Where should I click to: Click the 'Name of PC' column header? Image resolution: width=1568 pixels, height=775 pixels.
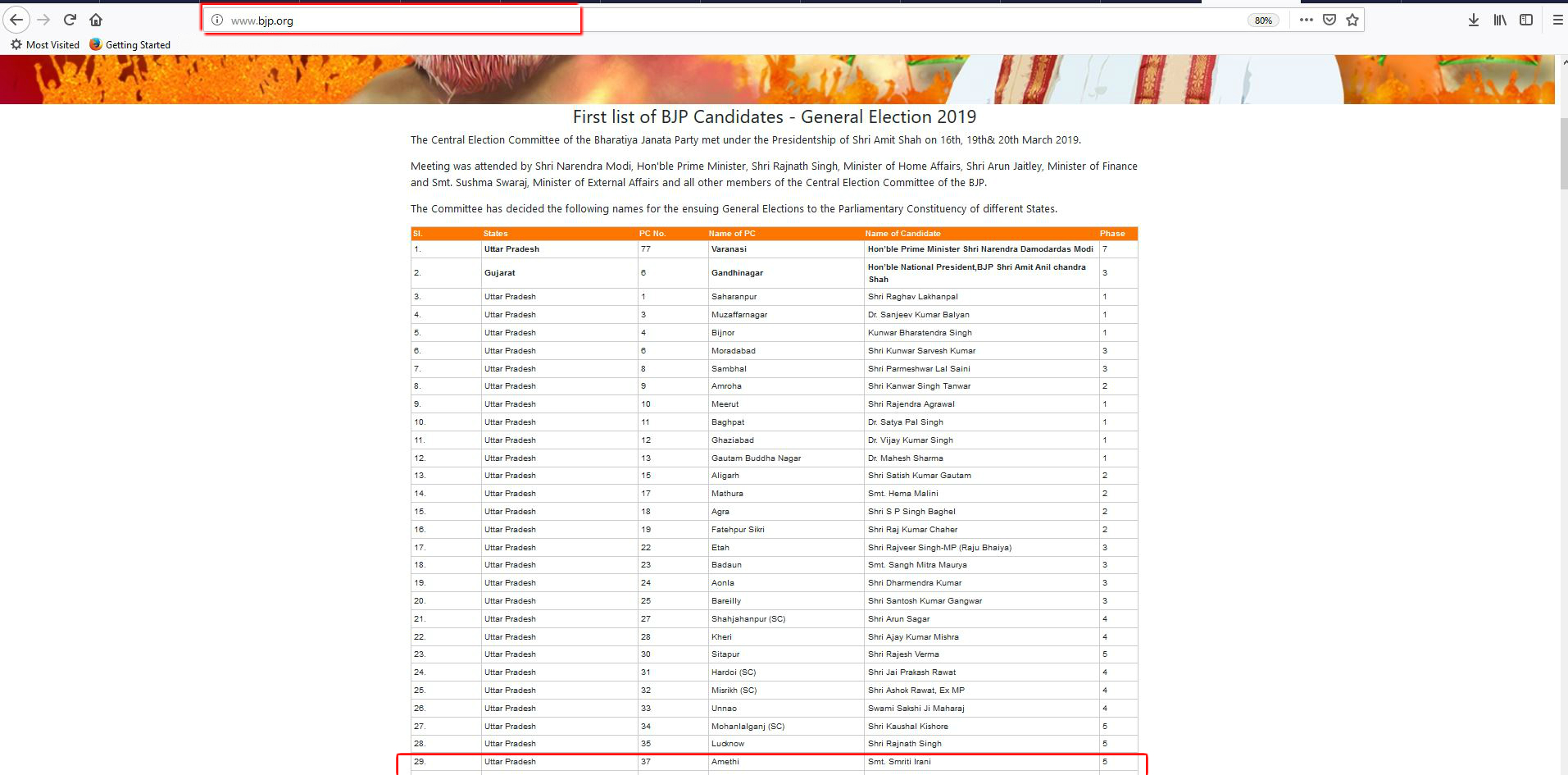(732, 234)
